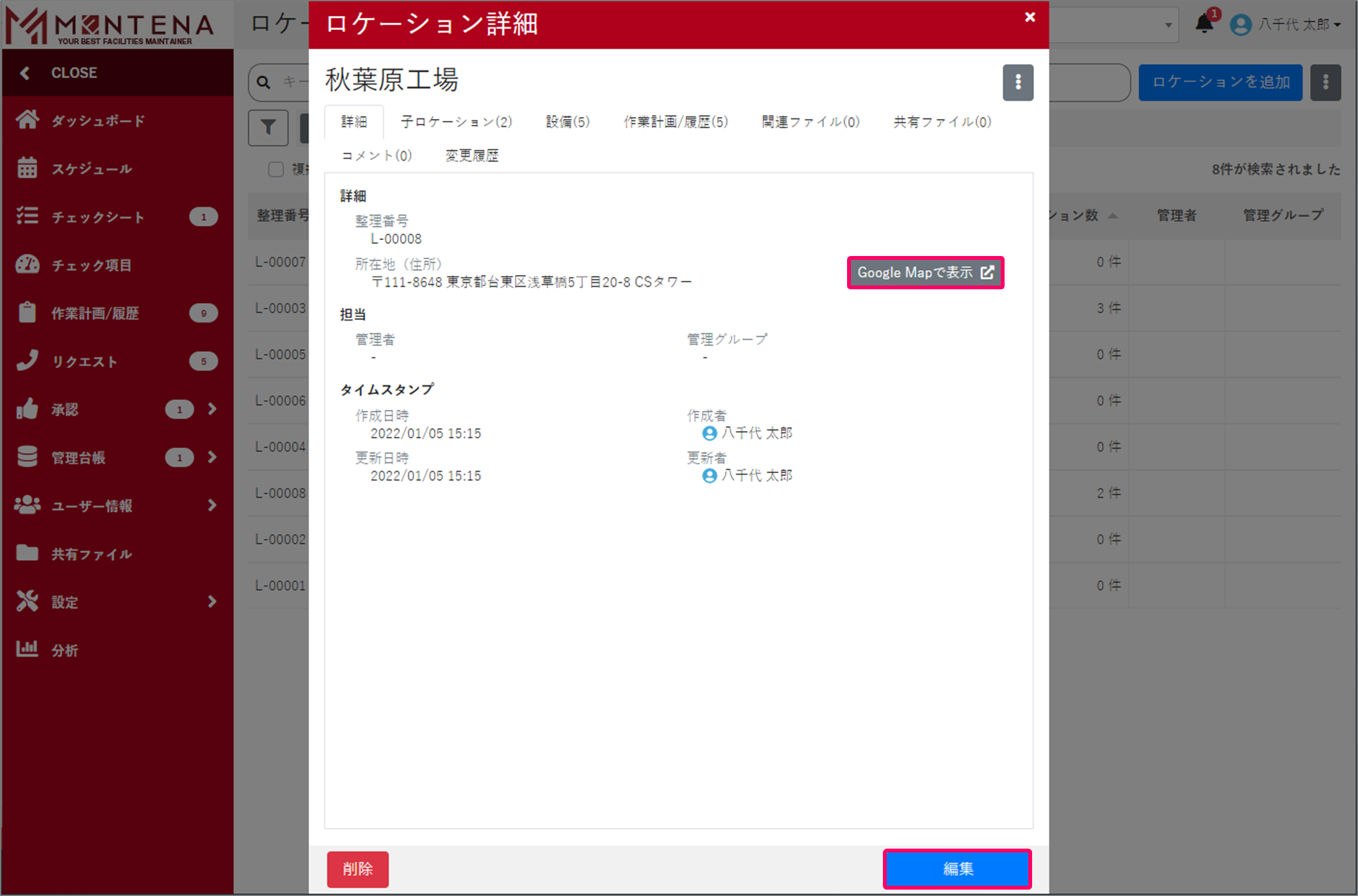
Task: Collapse sidebar with CLOSE arrow
Action: [25, 73]
